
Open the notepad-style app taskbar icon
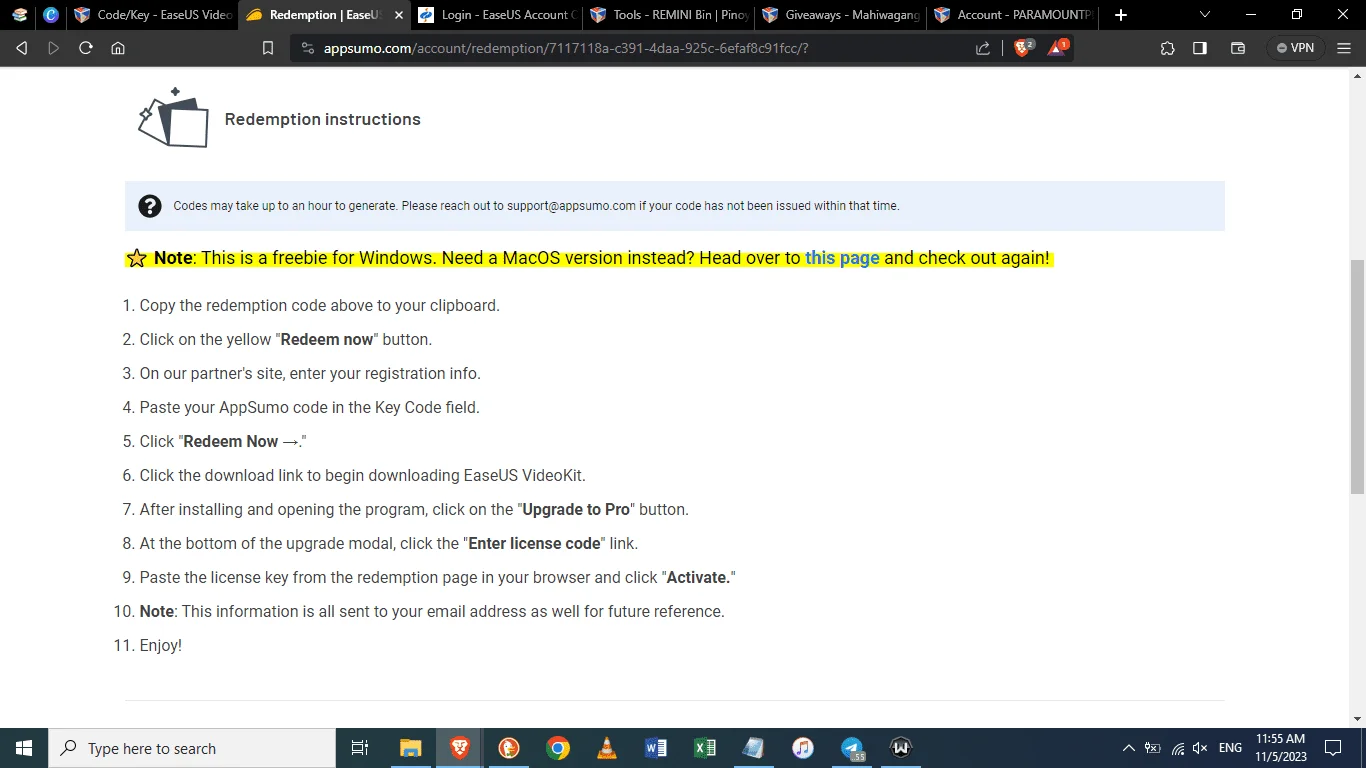754,748
